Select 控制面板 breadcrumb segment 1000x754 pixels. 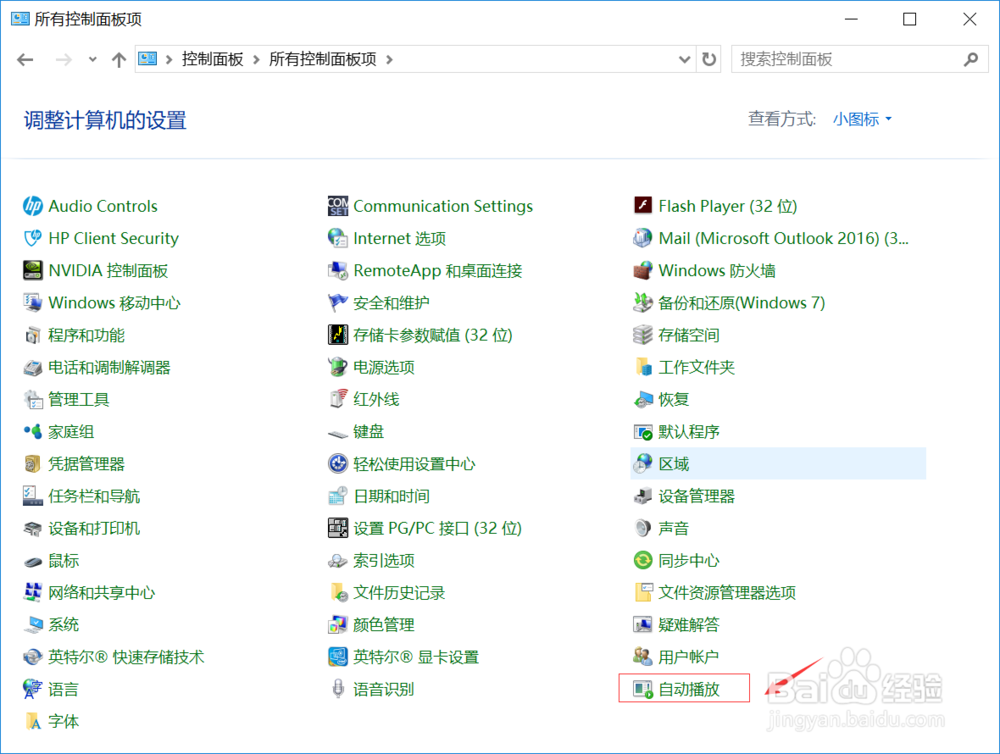click(x=212, y=59)
